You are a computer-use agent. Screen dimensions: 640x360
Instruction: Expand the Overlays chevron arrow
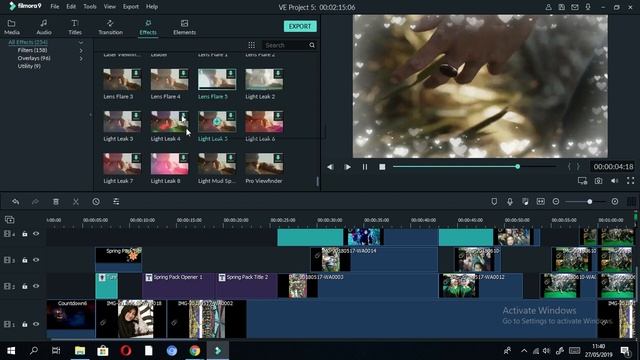(x=81, y=58)
